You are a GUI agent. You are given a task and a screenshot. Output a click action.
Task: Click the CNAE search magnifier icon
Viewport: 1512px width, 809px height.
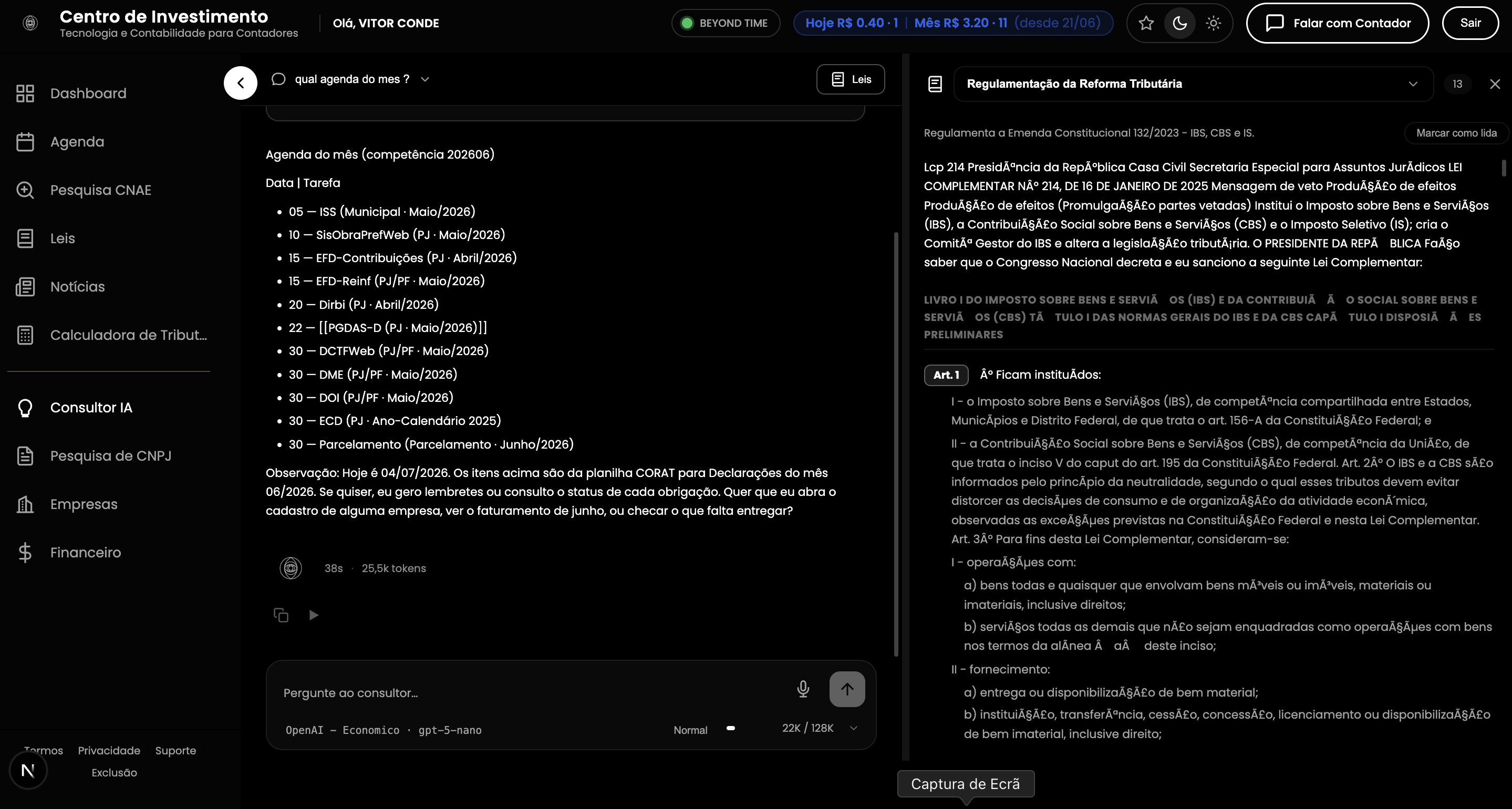pos(25,190)
